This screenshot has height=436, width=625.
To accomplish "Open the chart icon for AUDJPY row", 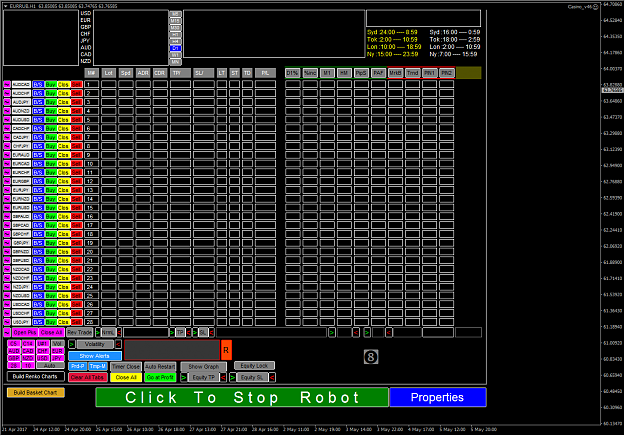I will pos(7,102).
